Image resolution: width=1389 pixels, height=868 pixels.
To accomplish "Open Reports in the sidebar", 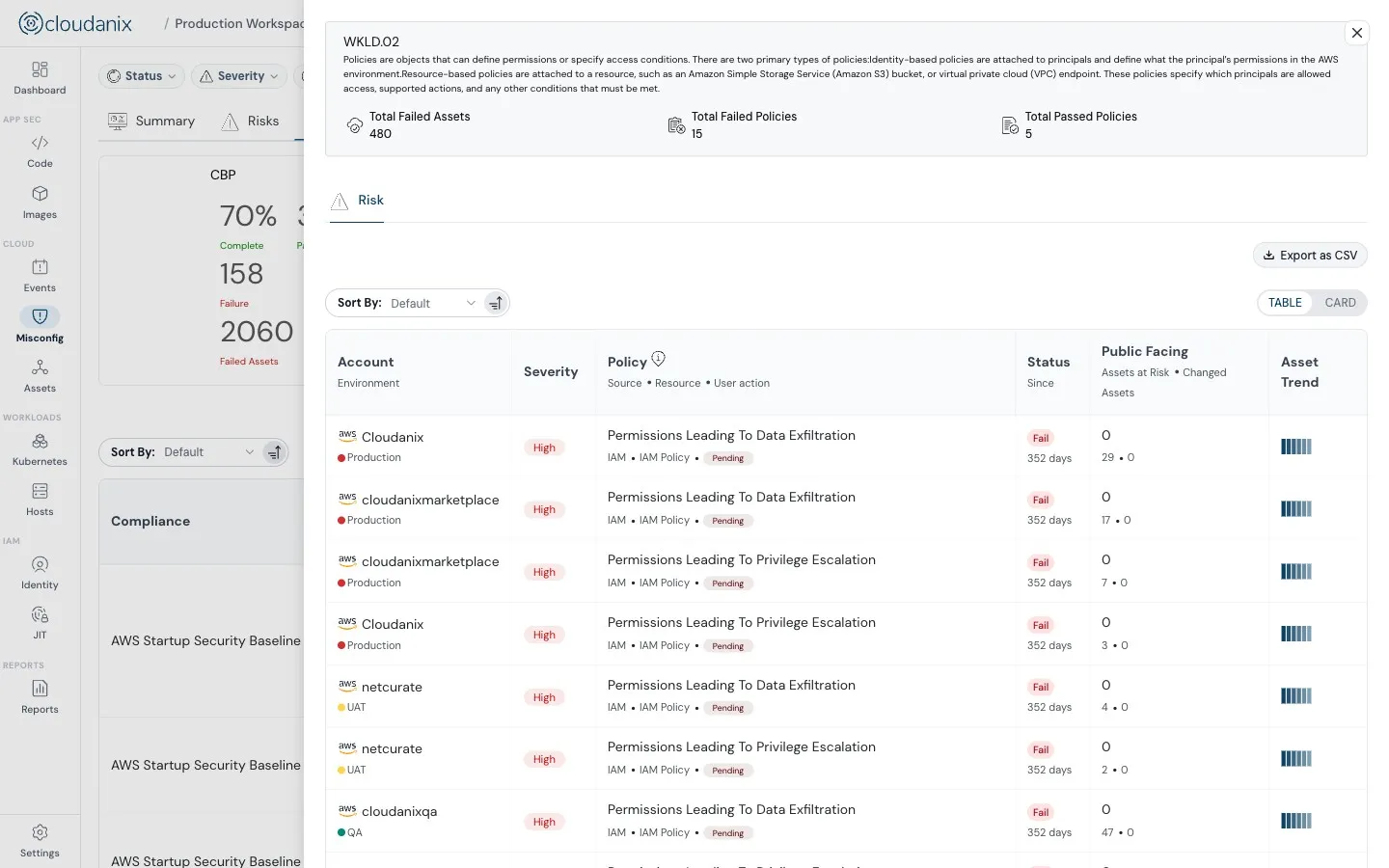I will (40, 697).
